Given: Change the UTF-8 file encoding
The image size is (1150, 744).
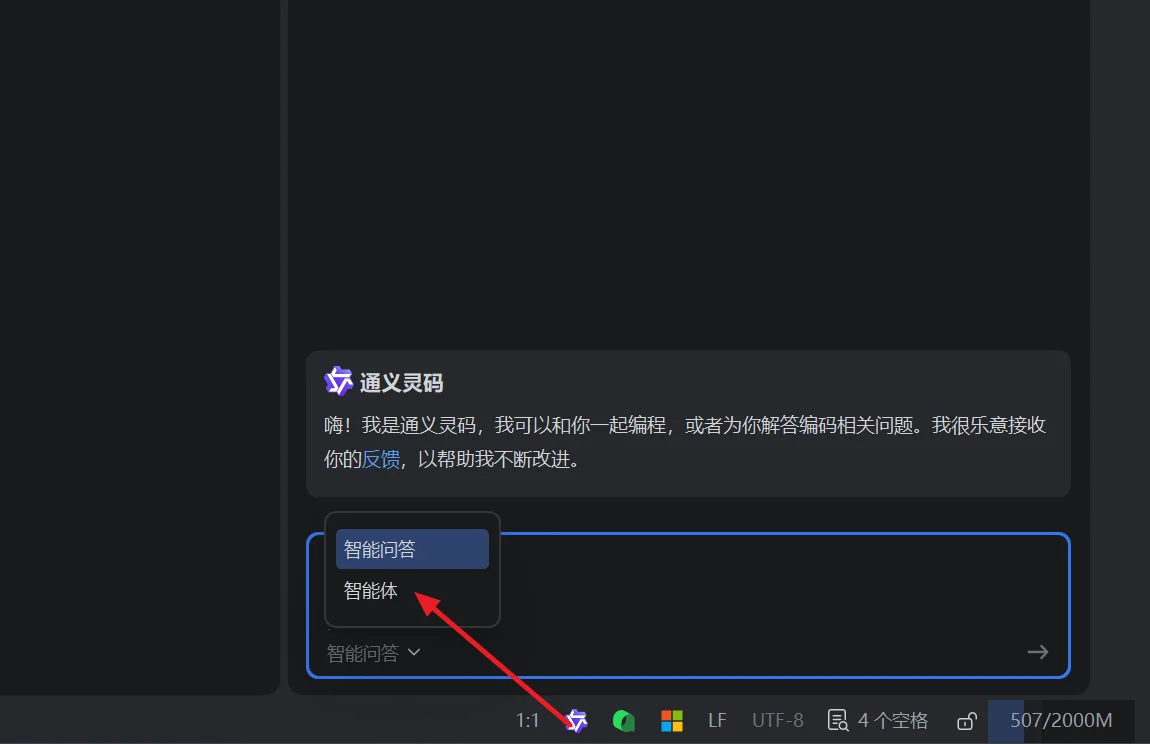Looking at the screenshot, I should coord(777,721).
